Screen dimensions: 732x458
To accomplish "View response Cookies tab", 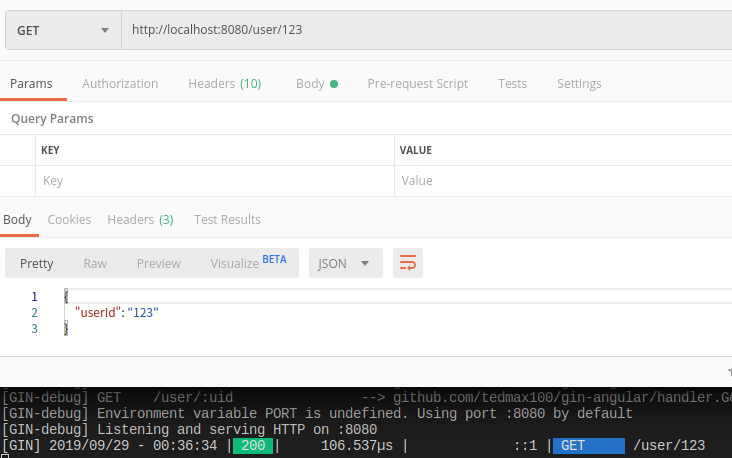I will click(69, 219).
